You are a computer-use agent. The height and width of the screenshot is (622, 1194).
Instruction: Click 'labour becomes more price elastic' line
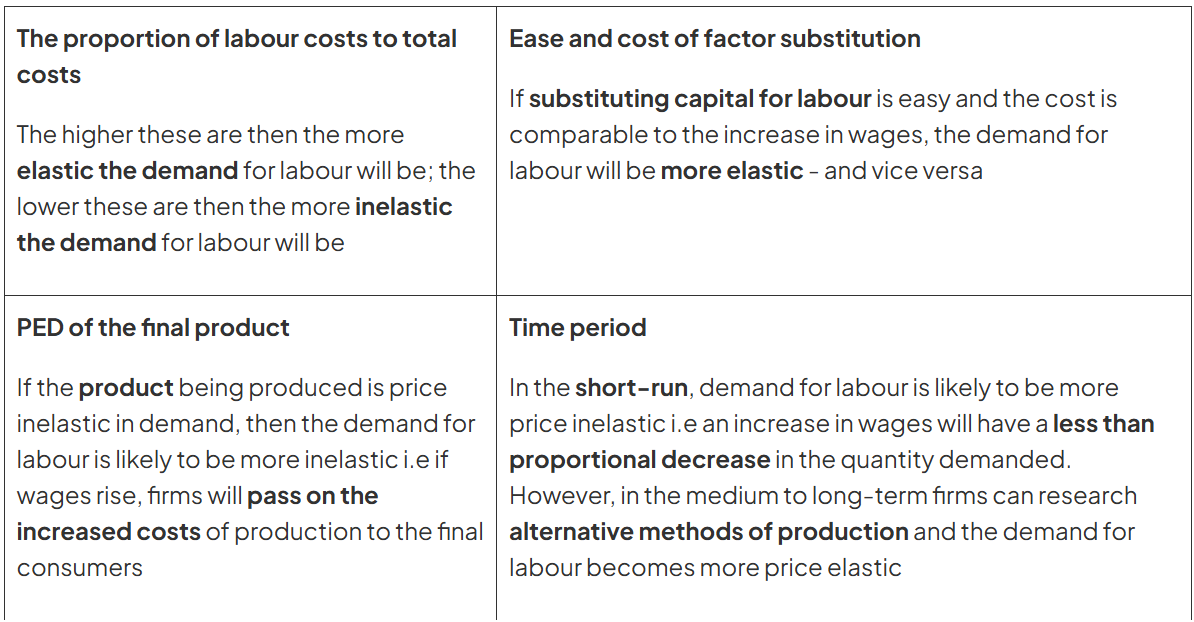click(x=705, y=568)
